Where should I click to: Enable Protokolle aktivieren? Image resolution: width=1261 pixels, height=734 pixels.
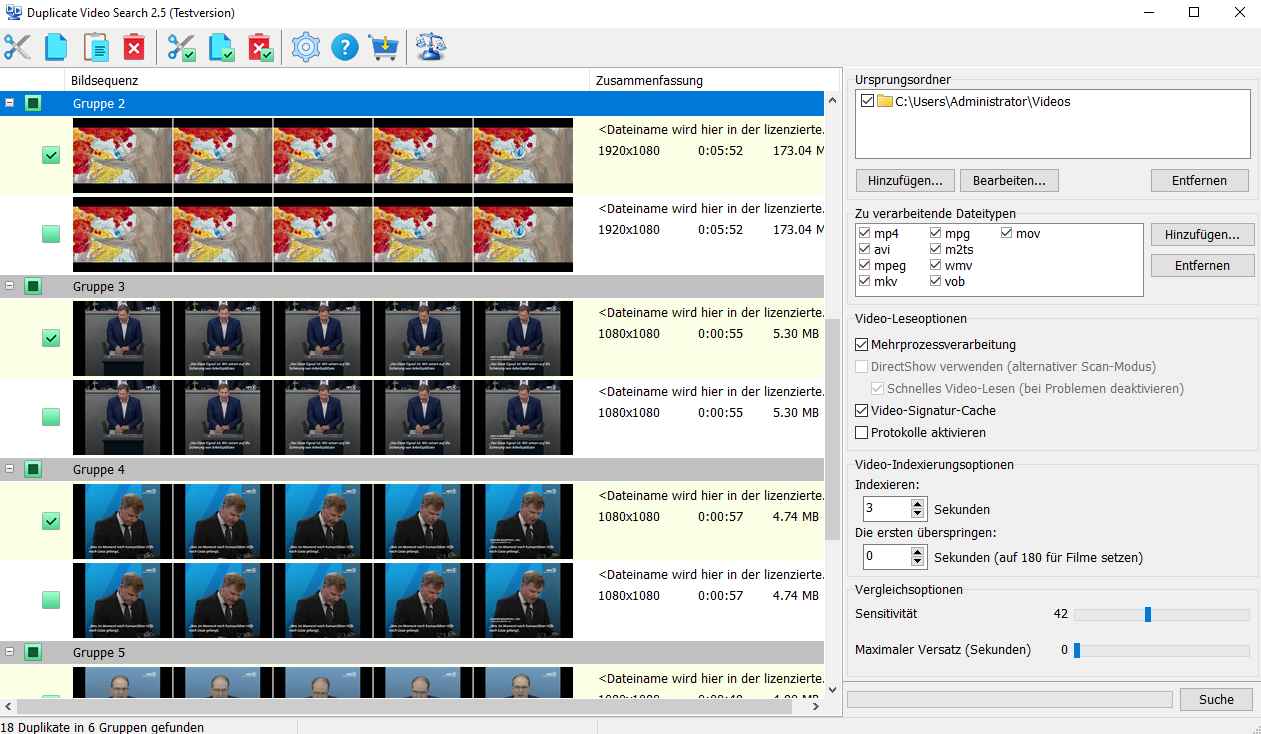coord(861,432)
